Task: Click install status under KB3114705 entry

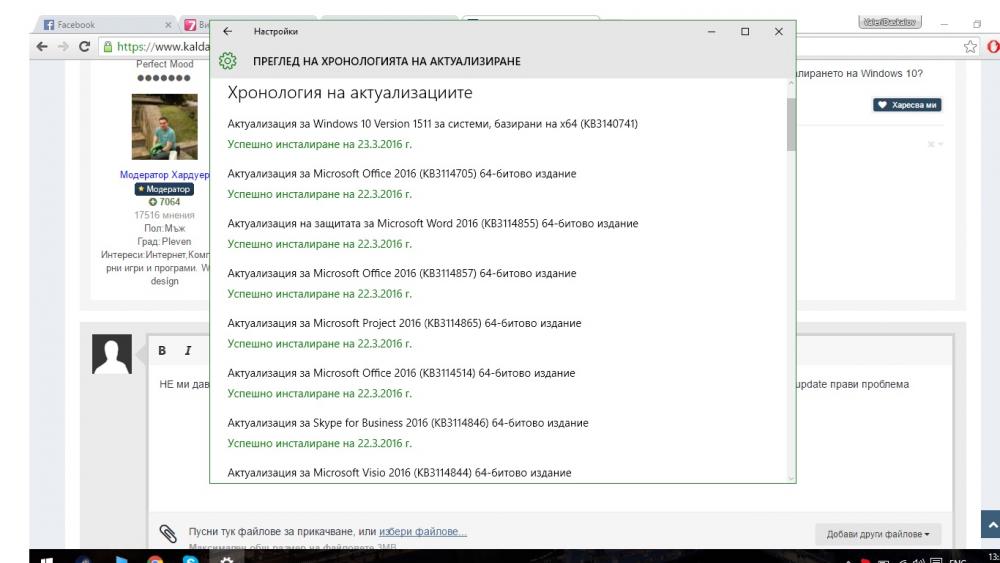Action: tap(320, 194)
